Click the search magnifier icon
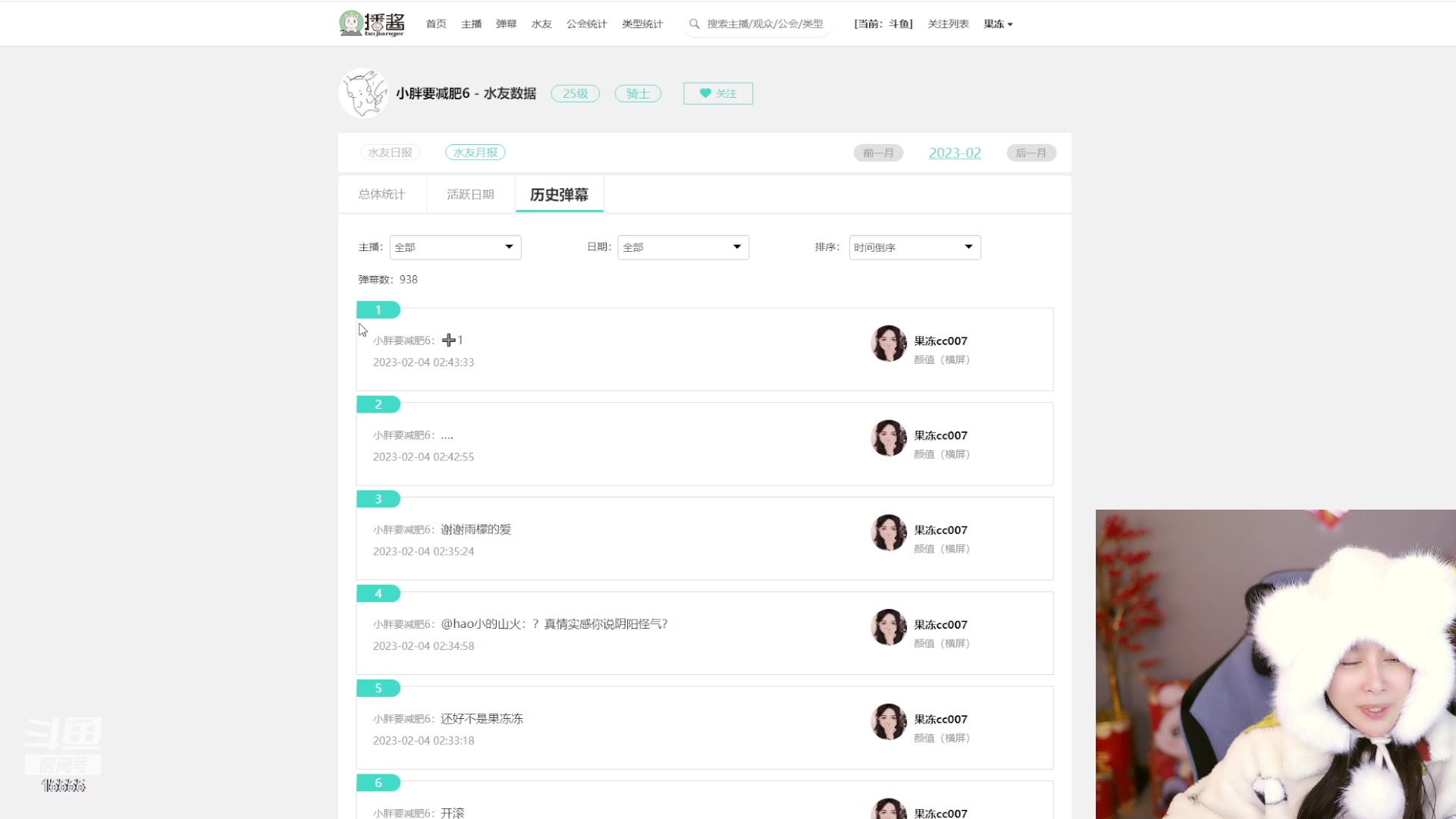The width and height of the screenshot is (1456, 819). (x=694, y=24)
